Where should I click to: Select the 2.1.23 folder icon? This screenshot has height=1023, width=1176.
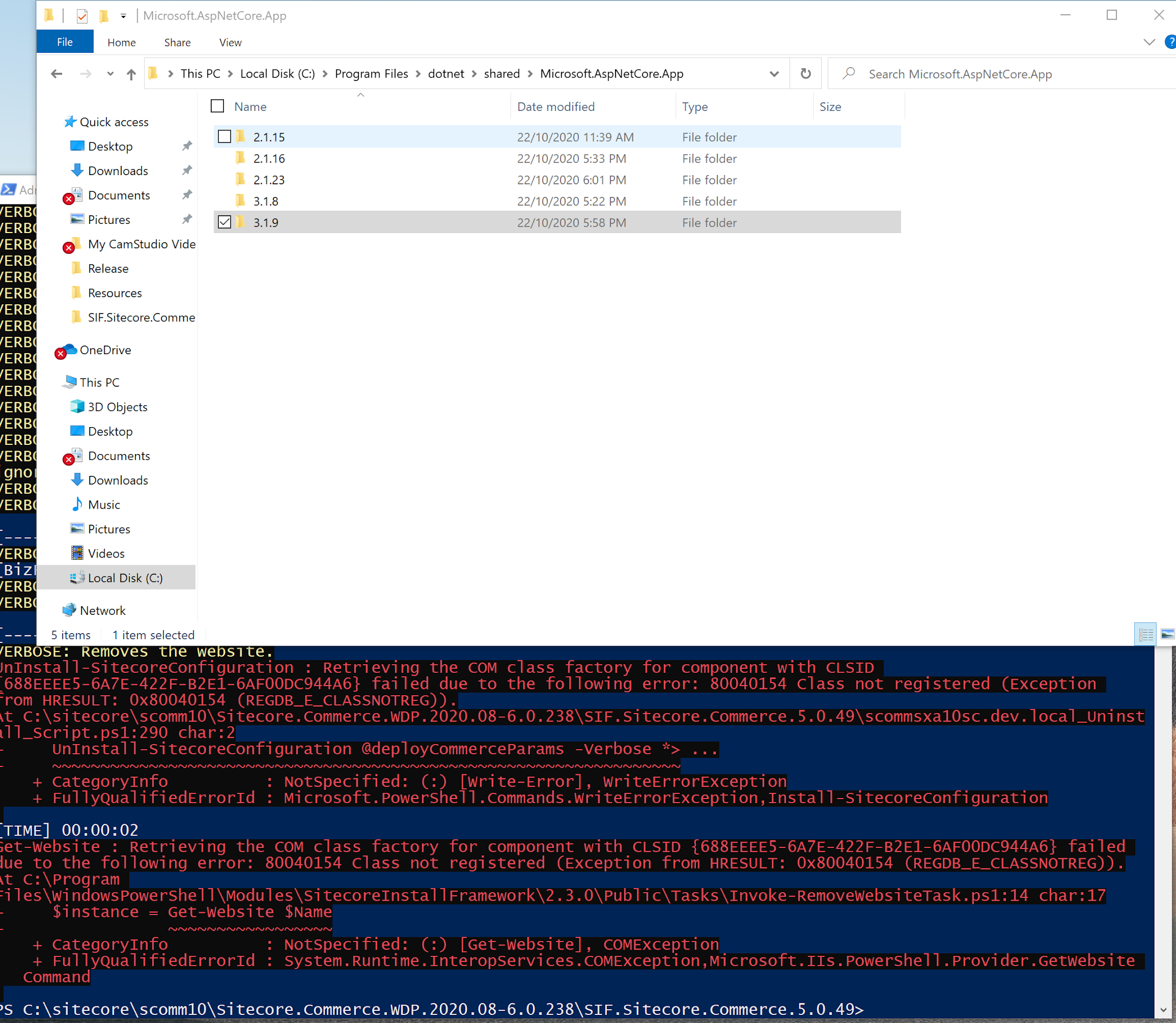tap(241, 179)
